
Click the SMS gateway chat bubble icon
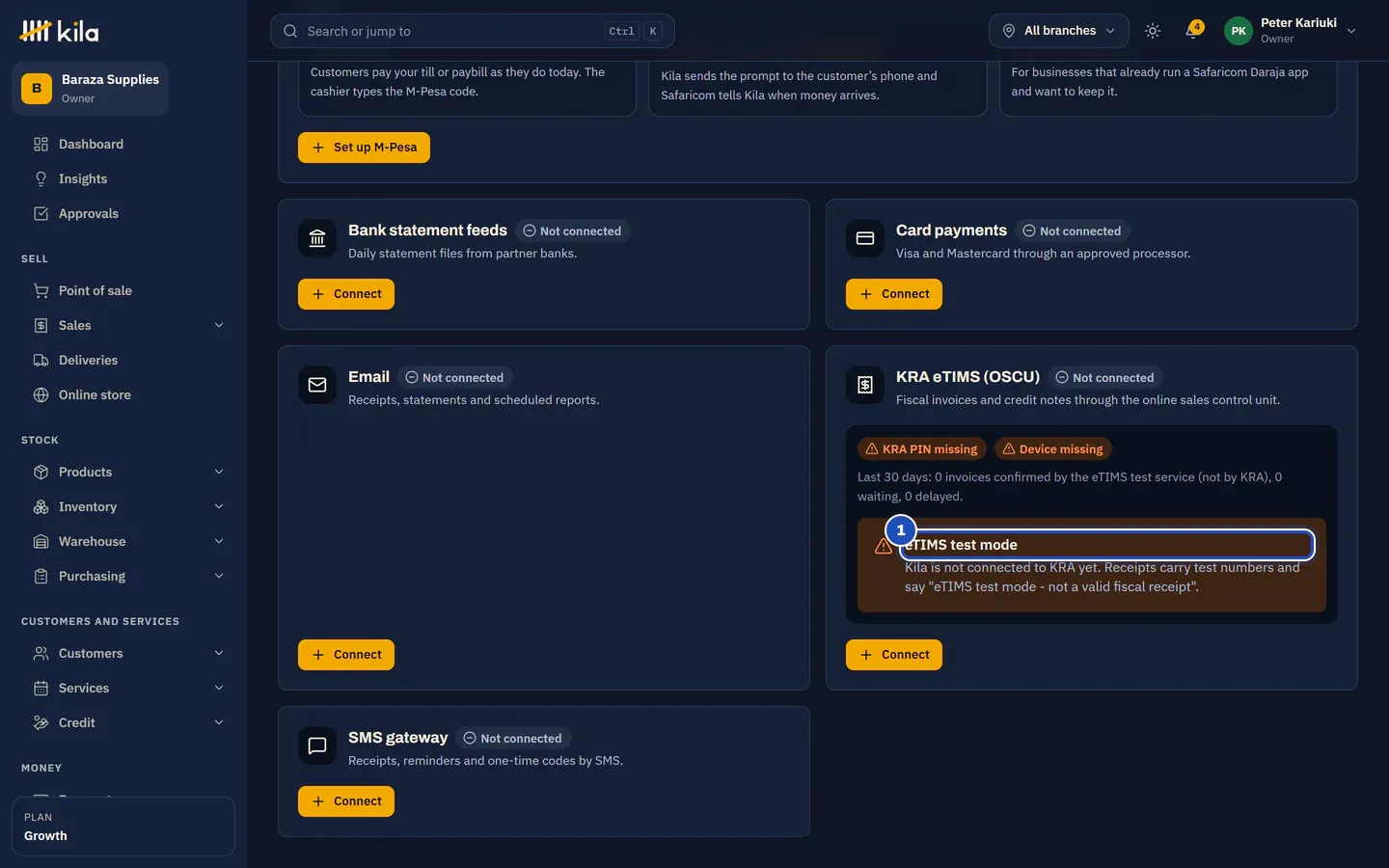317,746
